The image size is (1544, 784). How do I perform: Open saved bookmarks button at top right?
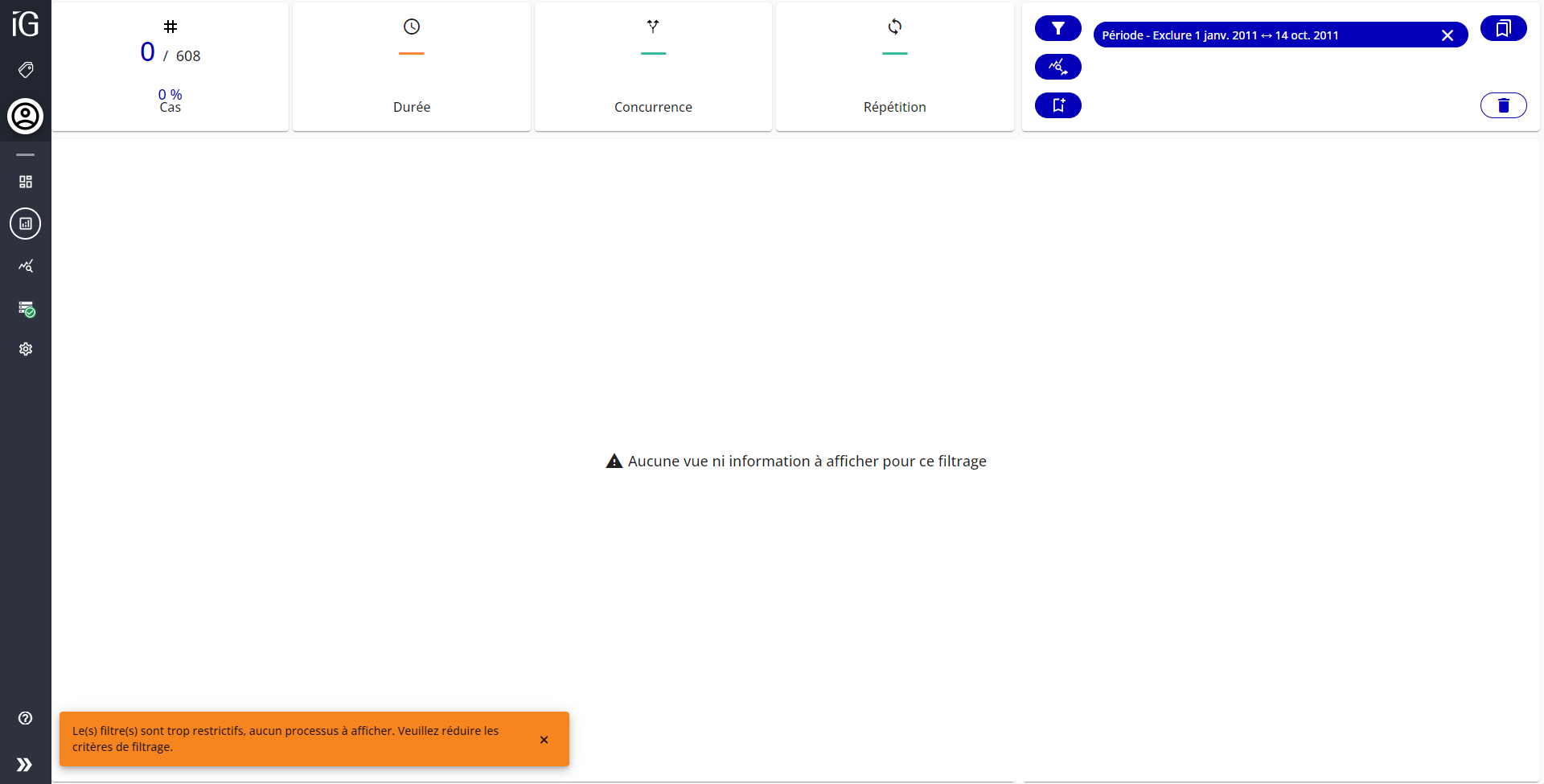click(x=1503, y=28)
